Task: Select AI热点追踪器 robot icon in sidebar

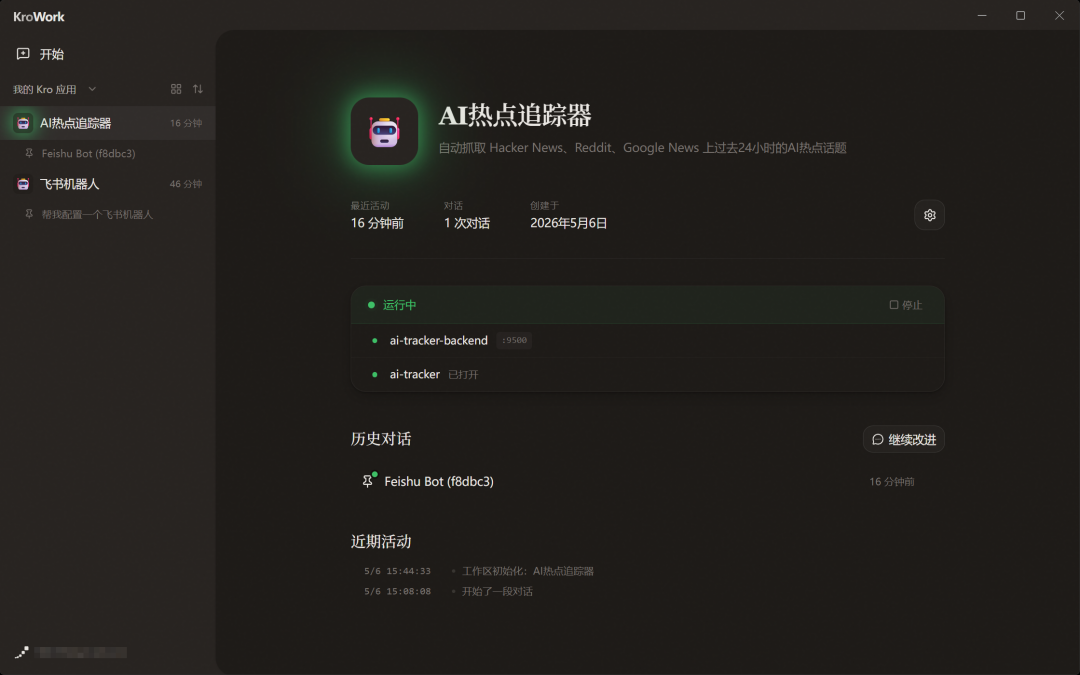Action: (23, 123)
